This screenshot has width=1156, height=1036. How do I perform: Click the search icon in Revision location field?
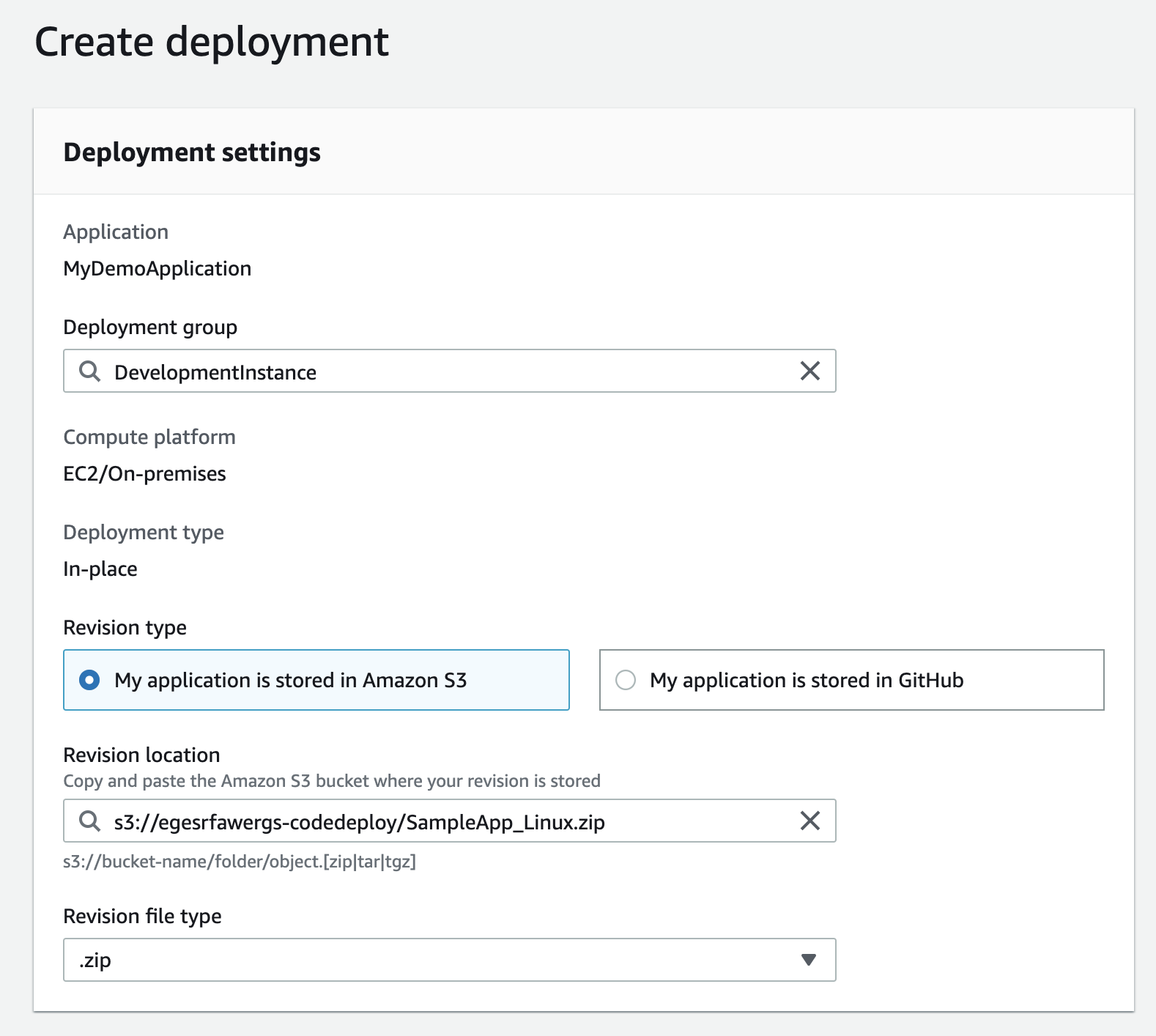89,821
